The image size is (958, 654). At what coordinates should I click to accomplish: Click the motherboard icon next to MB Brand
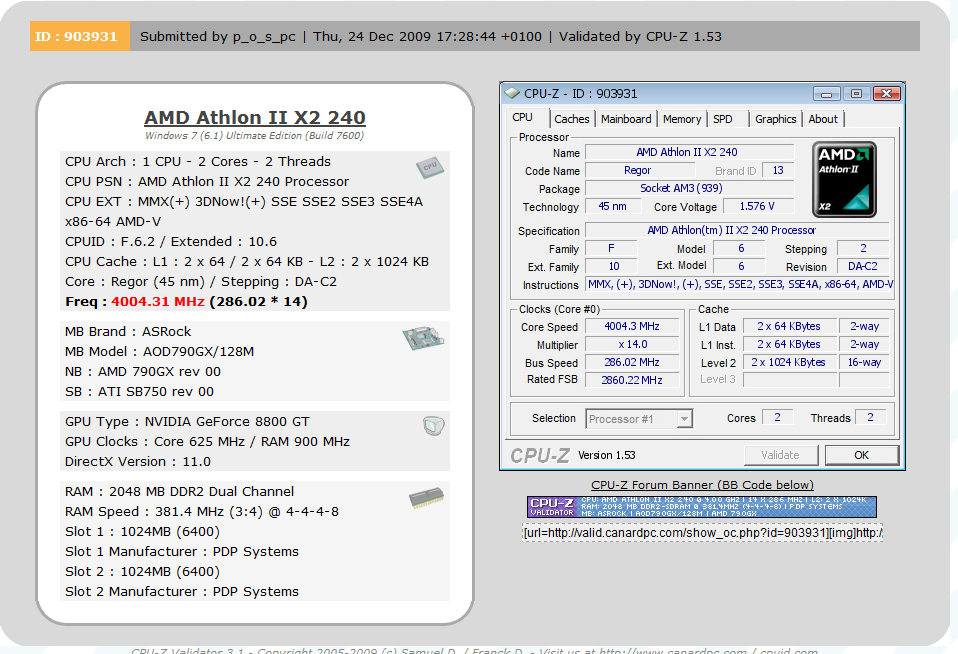[423, 337]
